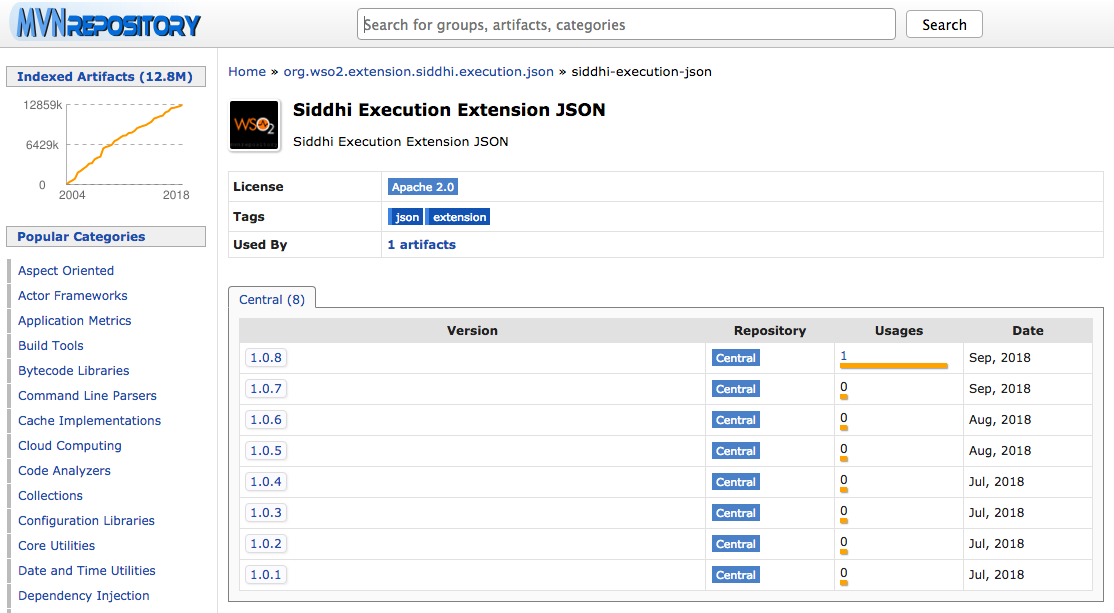Open Application Metrics category
Image resolution: width=1114 pixels, height=613 pixels.
(x=75, y=320)
